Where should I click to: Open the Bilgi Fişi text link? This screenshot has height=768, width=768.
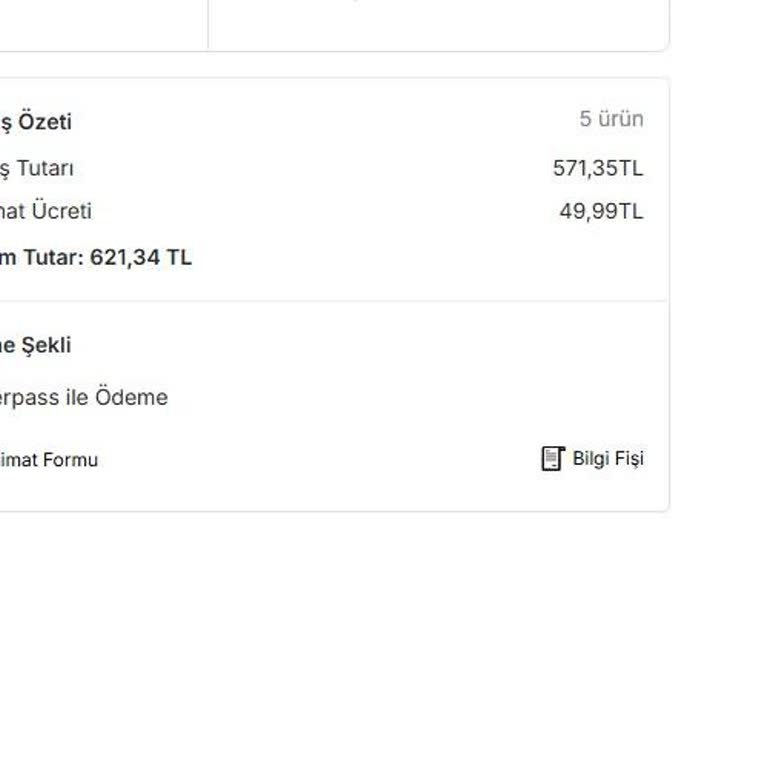coord(608,459)
